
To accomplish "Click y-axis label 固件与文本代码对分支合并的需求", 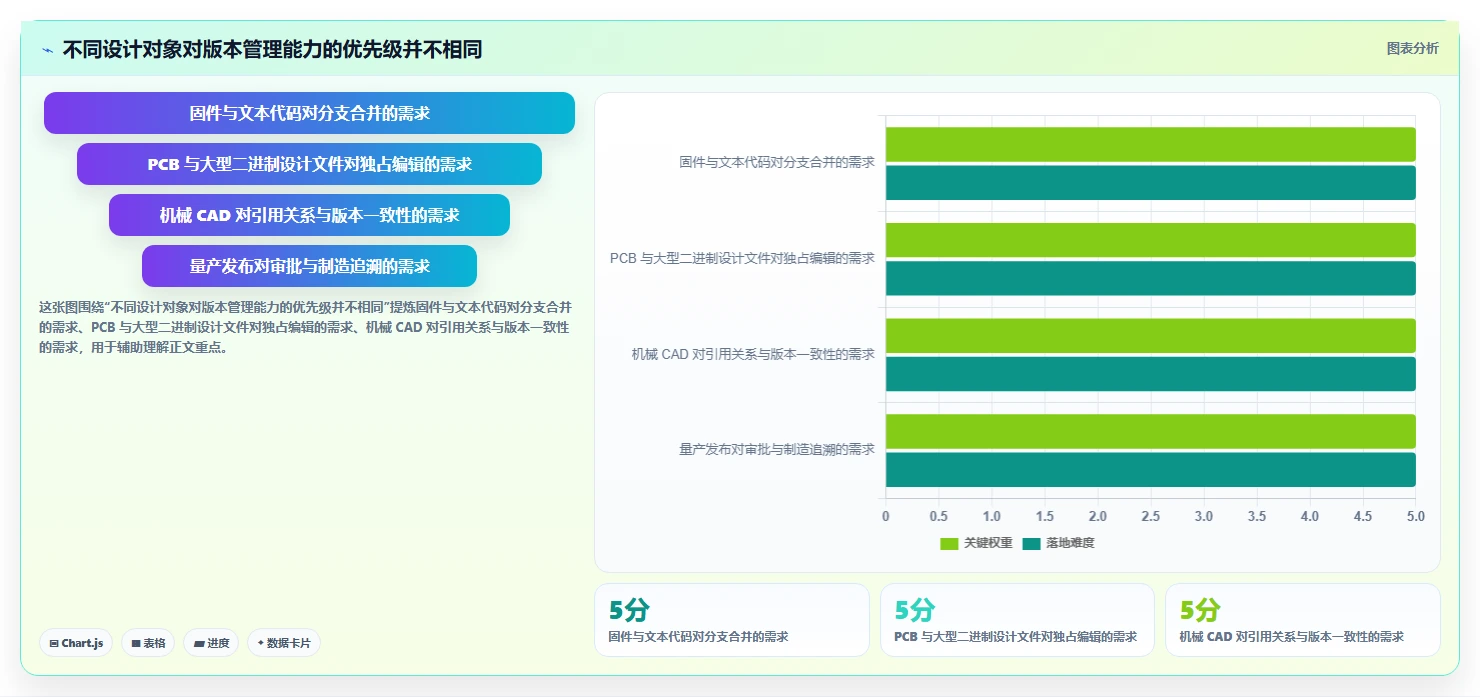I will (x=777, y=162).
